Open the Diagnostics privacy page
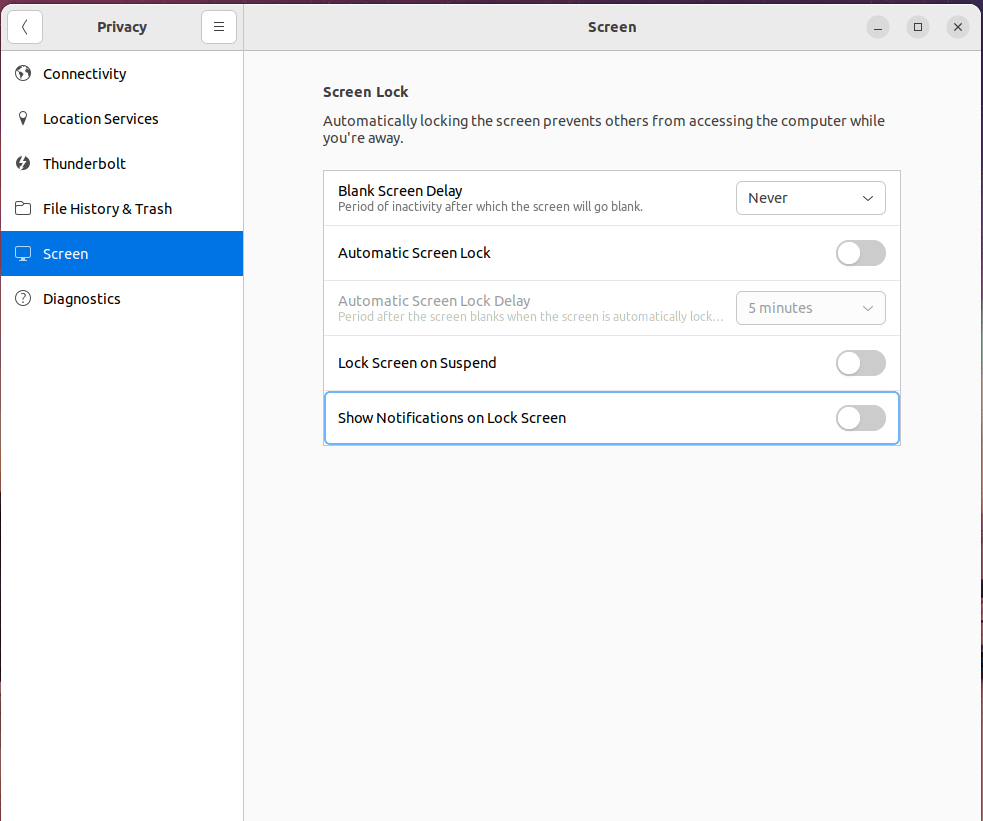This screenshot has width=983, height=821. 82,299
